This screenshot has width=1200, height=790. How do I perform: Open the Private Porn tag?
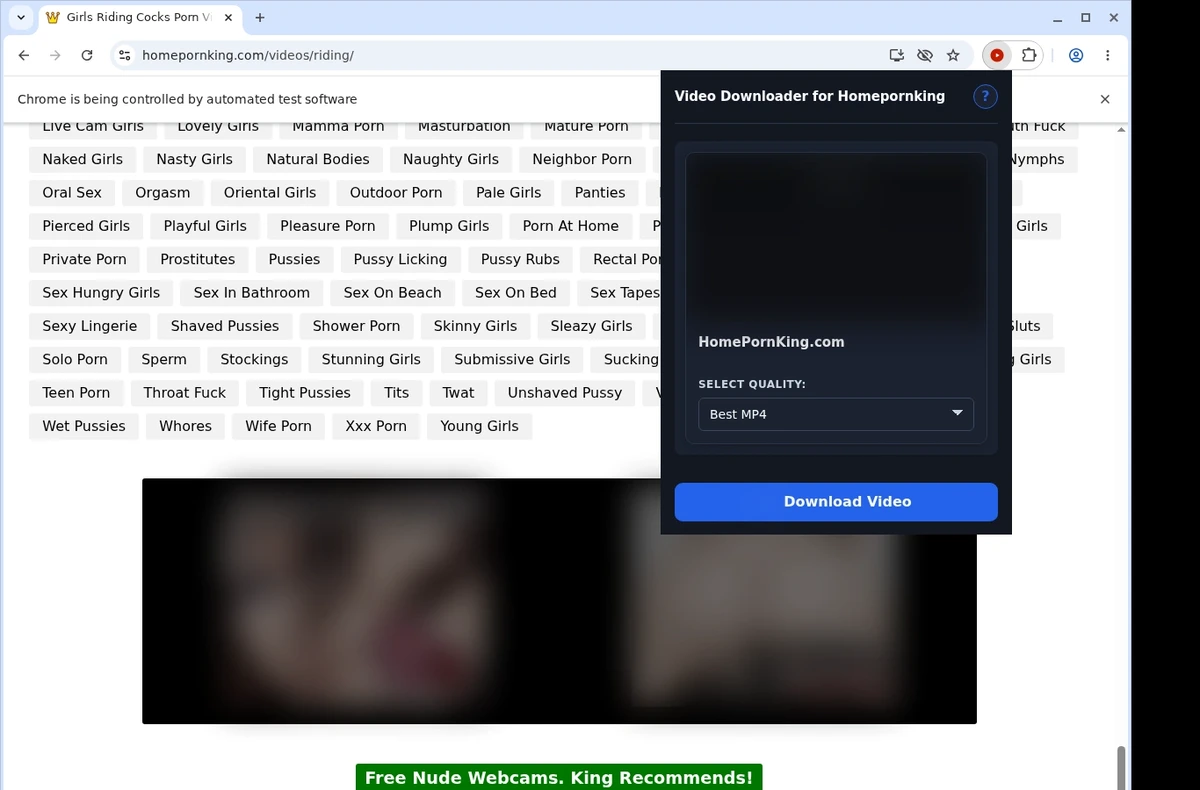tap(84, 259)
